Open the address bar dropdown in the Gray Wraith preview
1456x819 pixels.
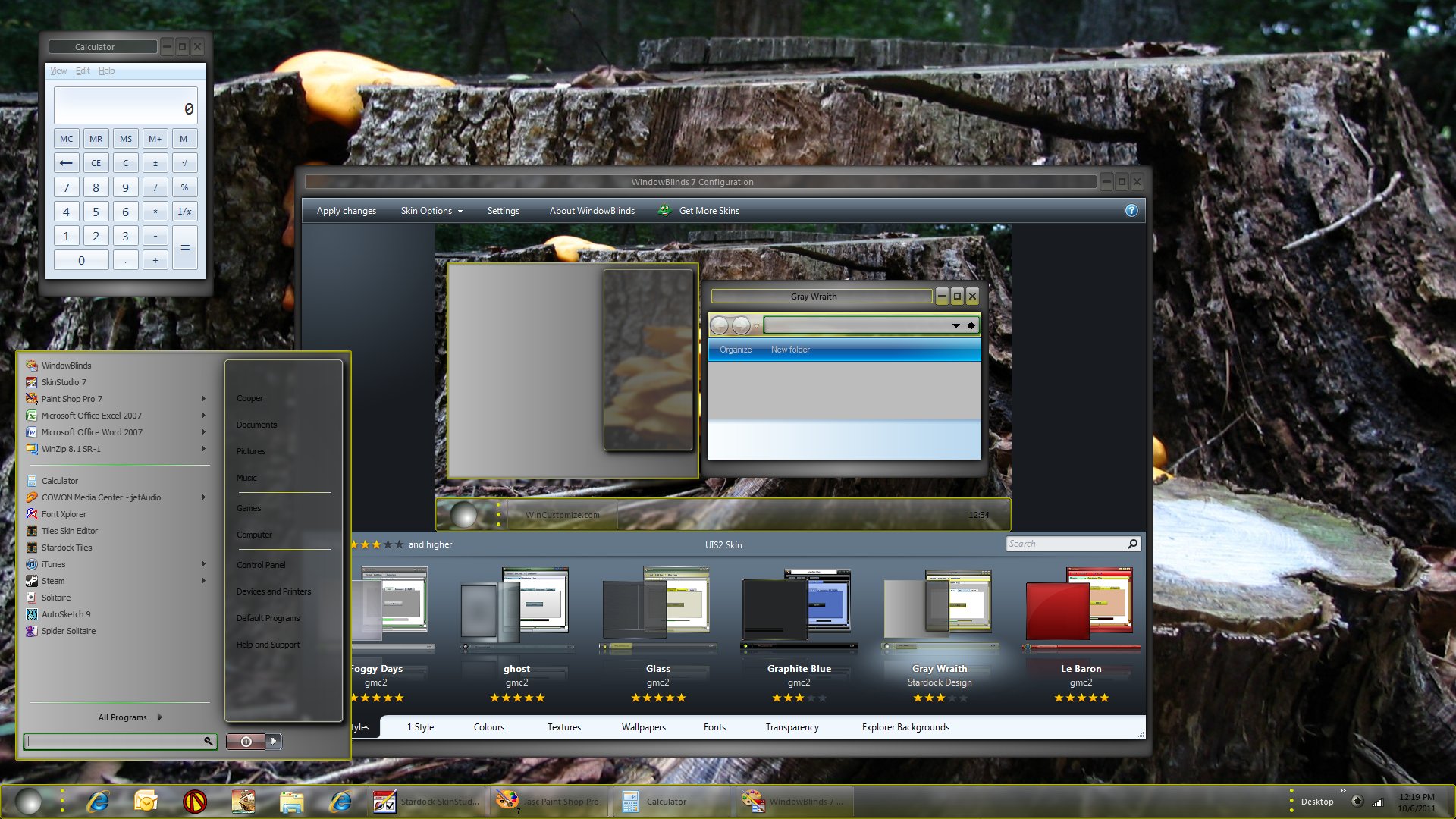[x=955, y=325]
